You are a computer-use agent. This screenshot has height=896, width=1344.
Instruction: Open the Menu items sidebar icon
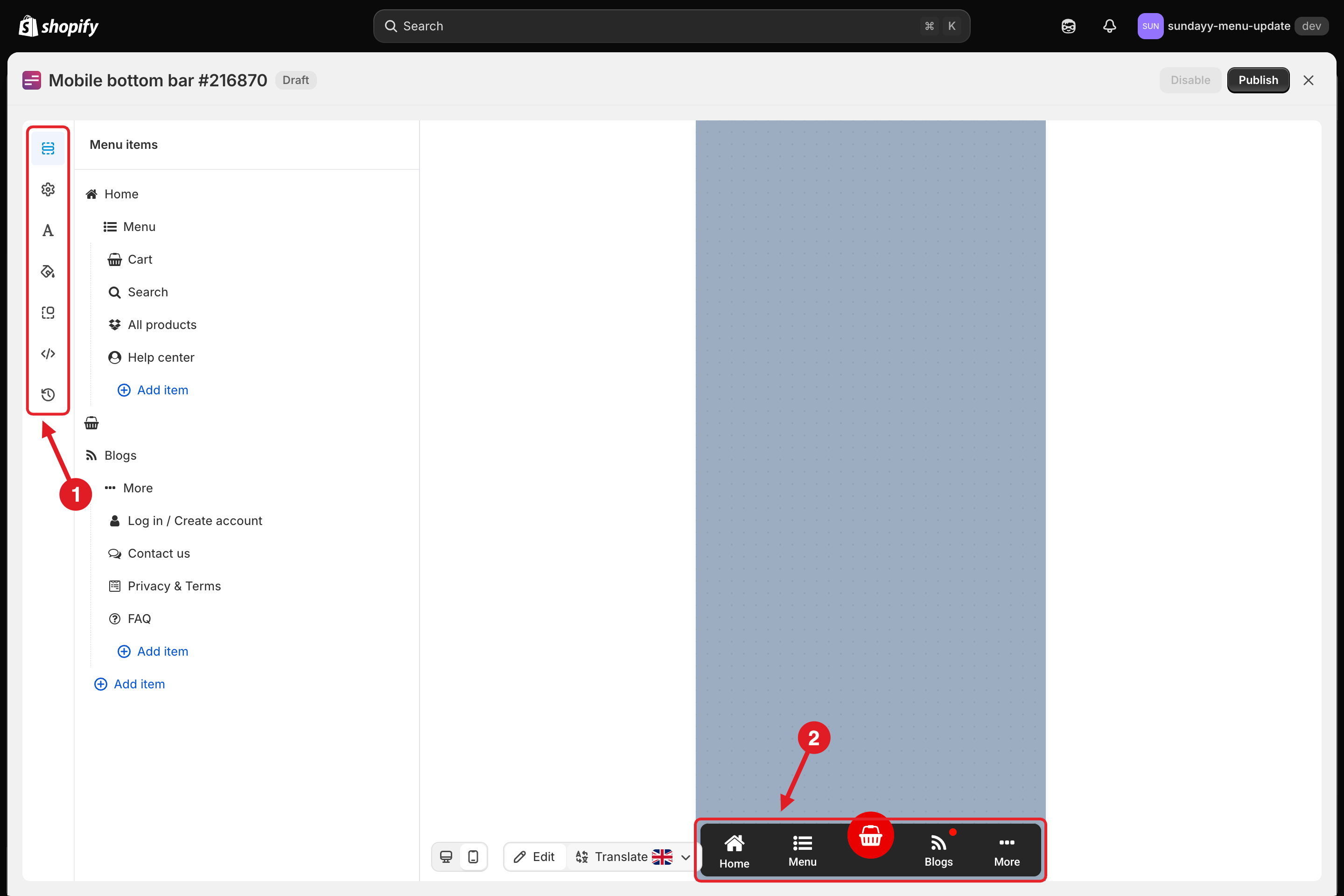point(48,148)
